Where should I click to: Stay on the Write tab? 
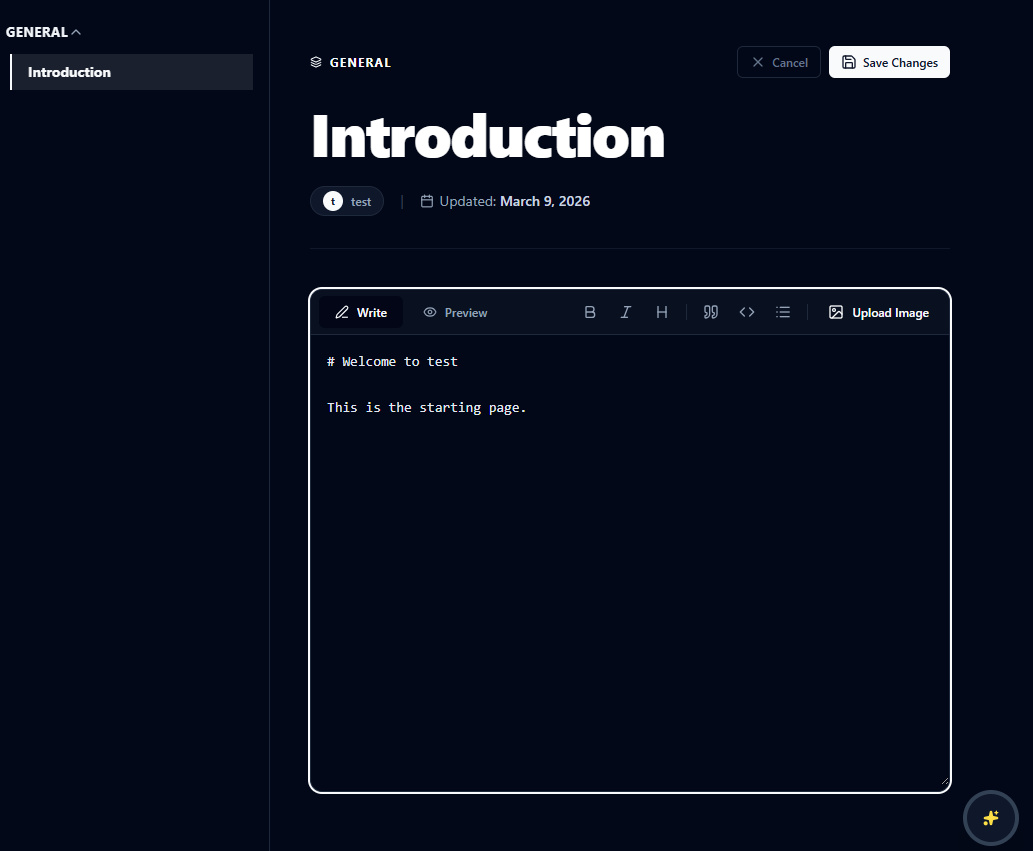point(361,312)
